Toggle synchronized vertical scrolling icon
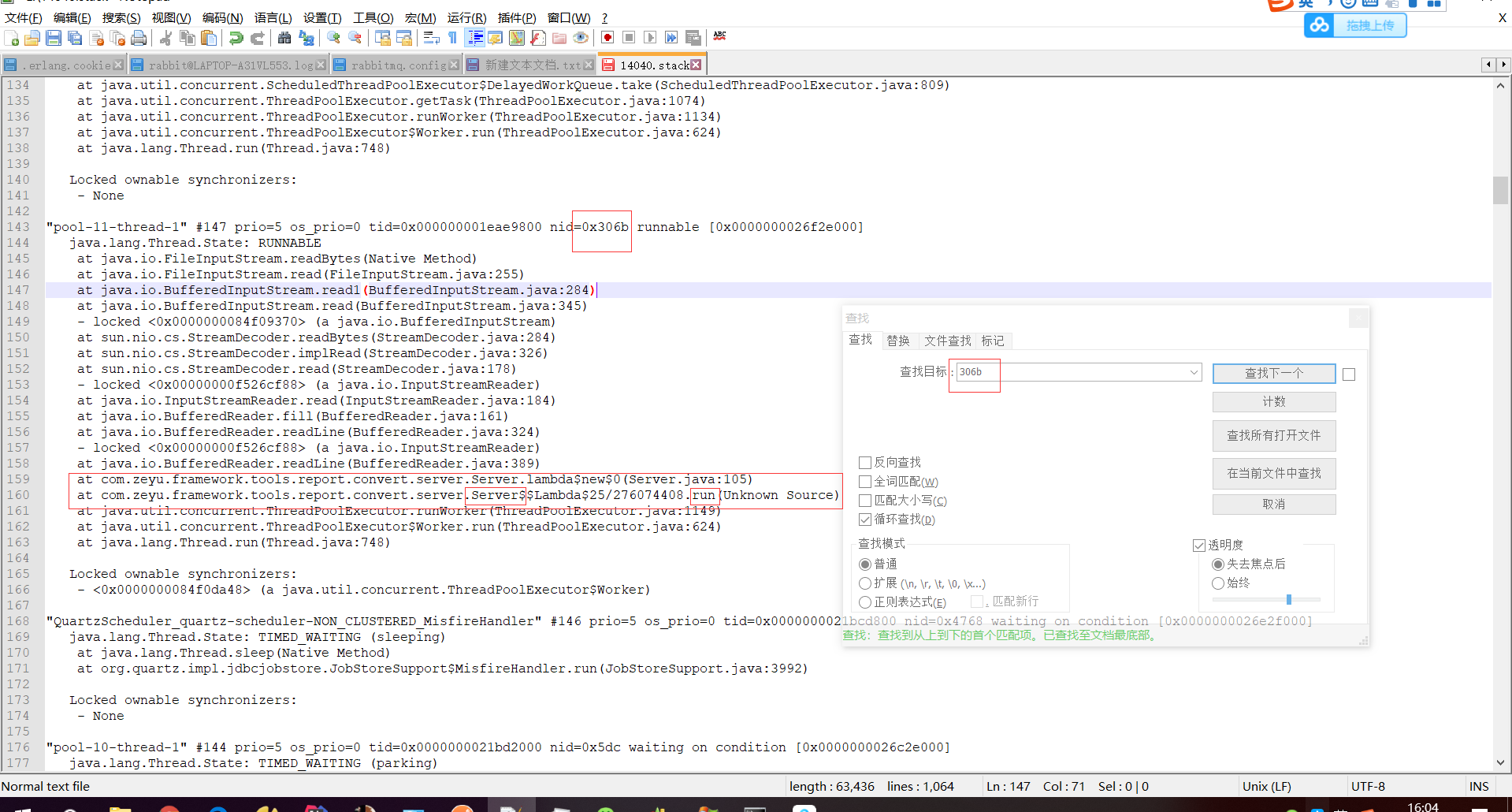Screen dimensions: 1512x812 [x=383, y=38]
